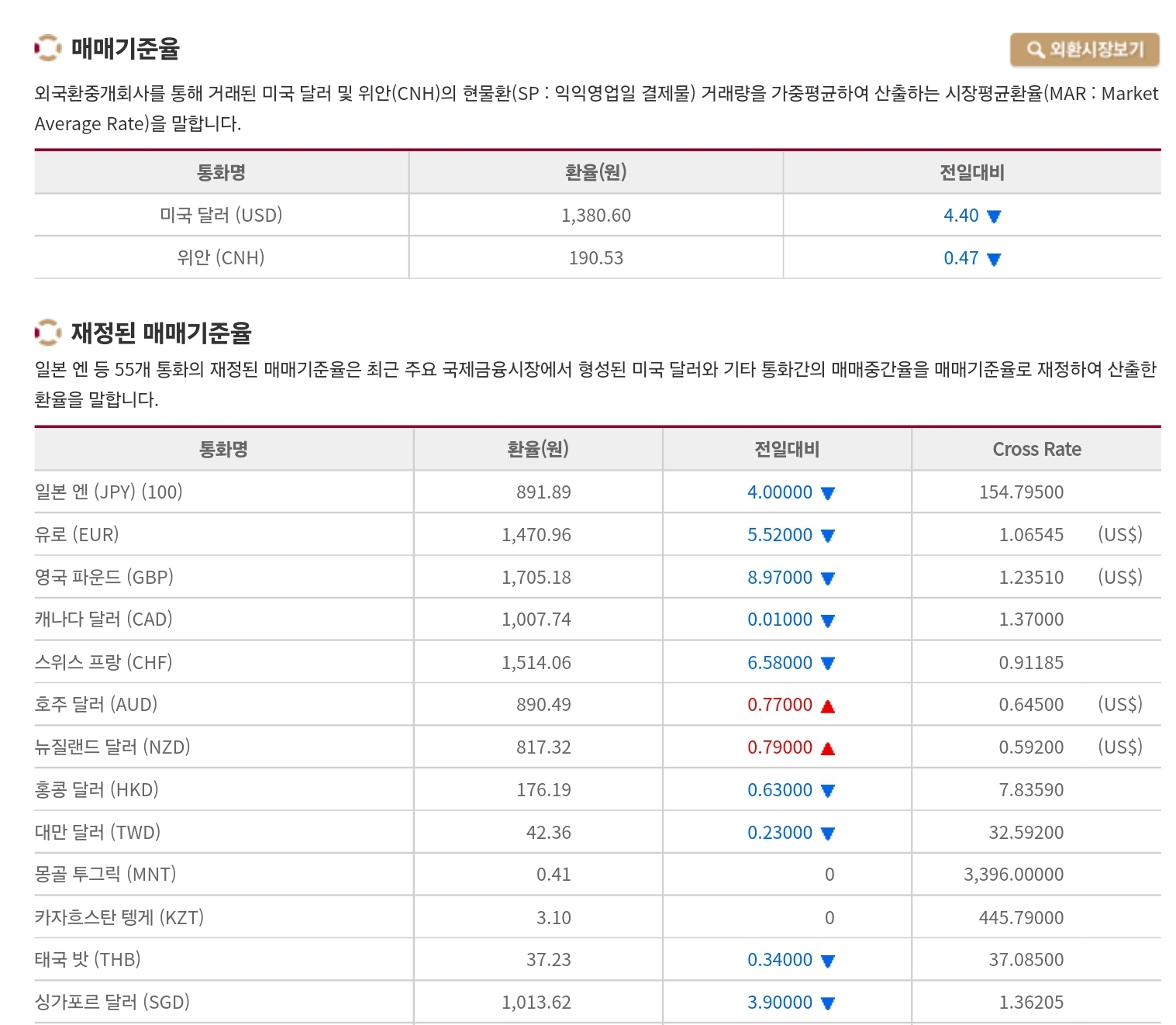
Task: Click the down arrow in THB row
Action: click(x=827, y=961)
